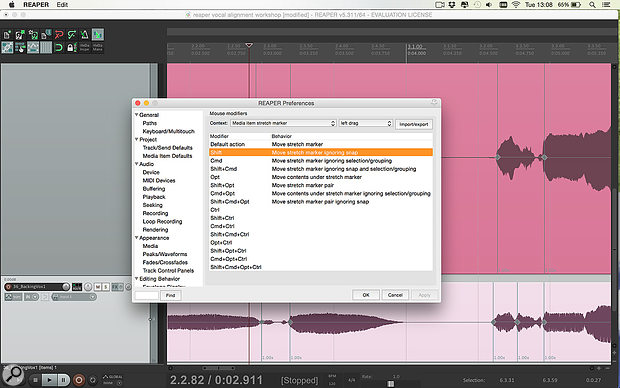Viewport: 620px width, 388px height.
Task: Open the left drag dropdown
Action: pos(366,123)
